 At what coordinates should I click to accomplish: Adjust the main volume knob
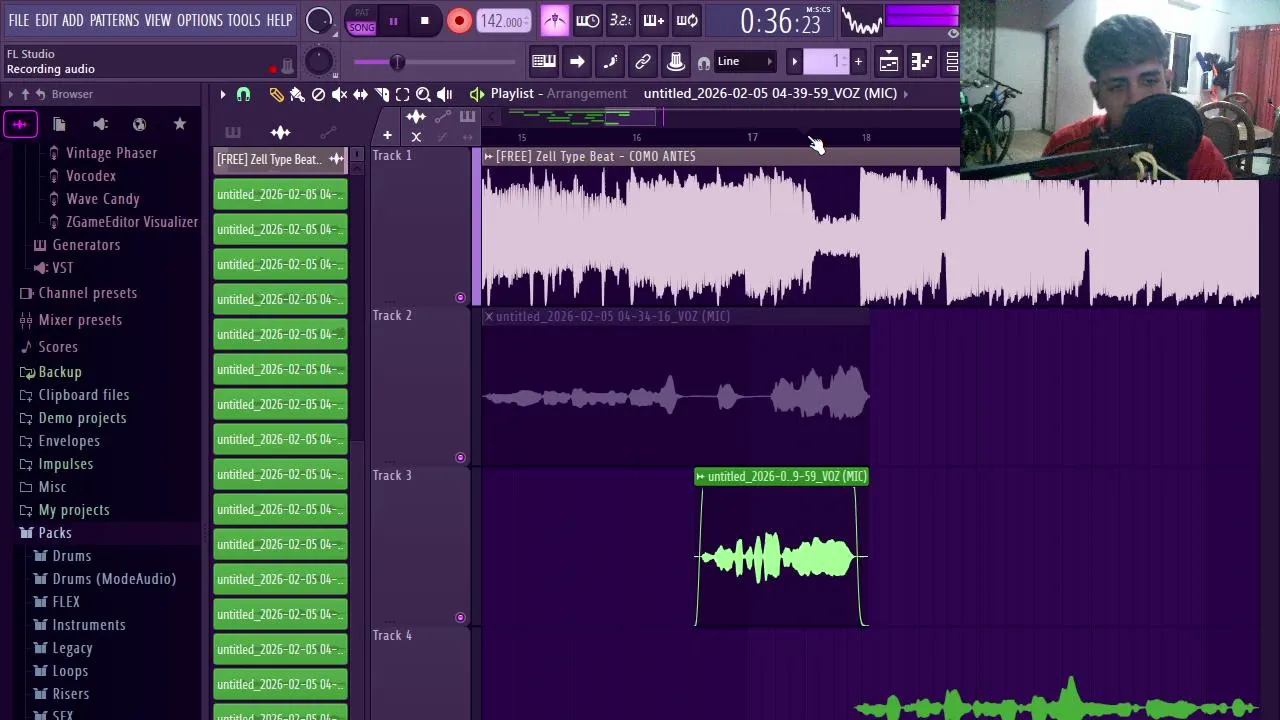[318, 21]
